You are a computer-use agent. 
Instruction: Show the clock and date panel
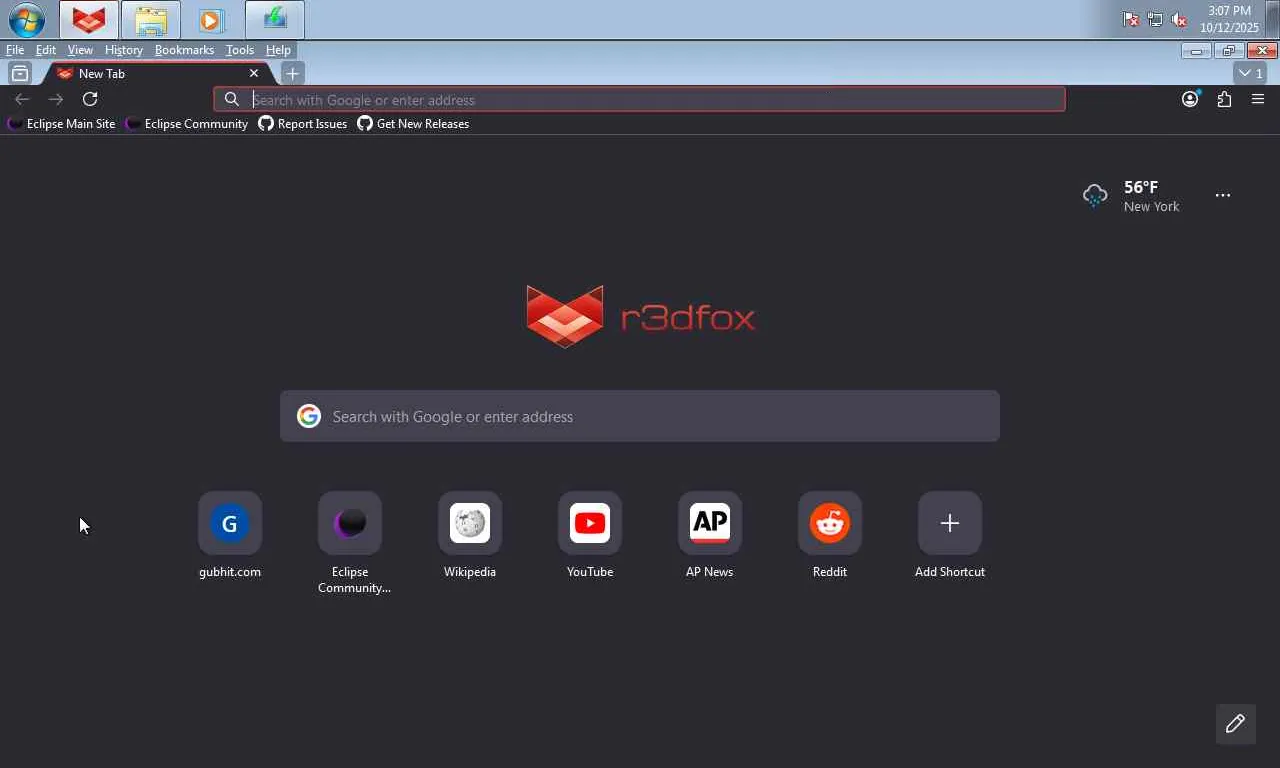click(1229, 19)
